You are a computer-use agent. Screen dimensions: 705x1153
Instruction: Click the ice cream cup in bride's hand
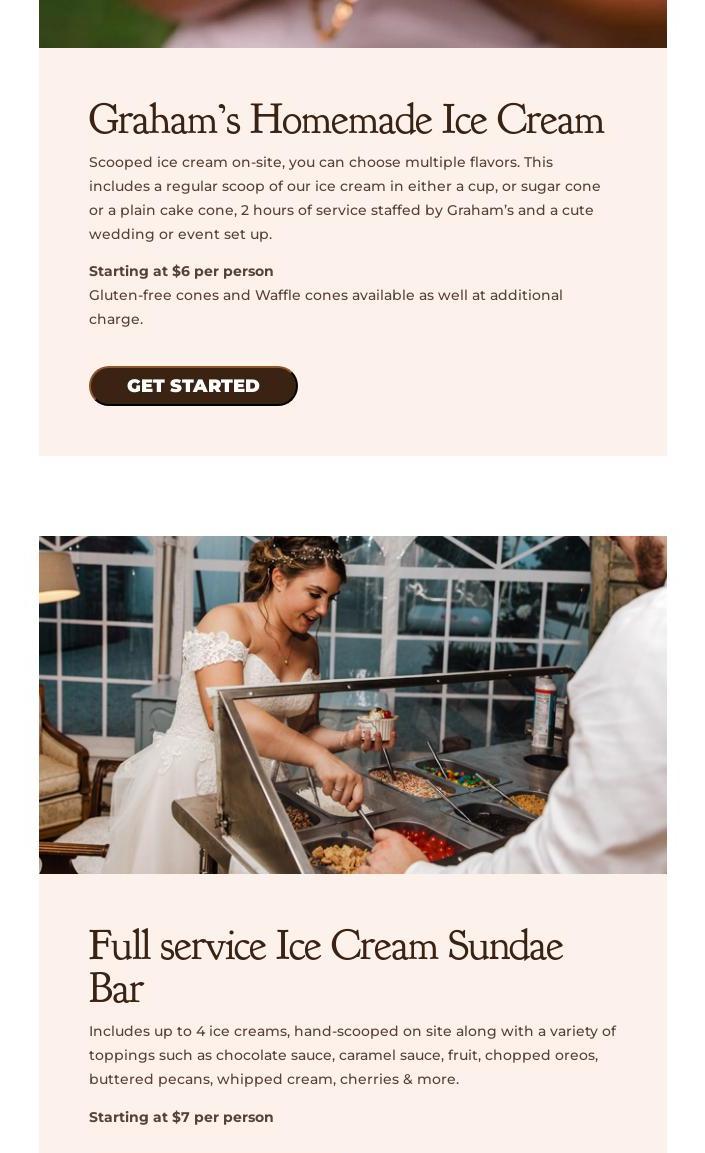[x=377, y=725]
